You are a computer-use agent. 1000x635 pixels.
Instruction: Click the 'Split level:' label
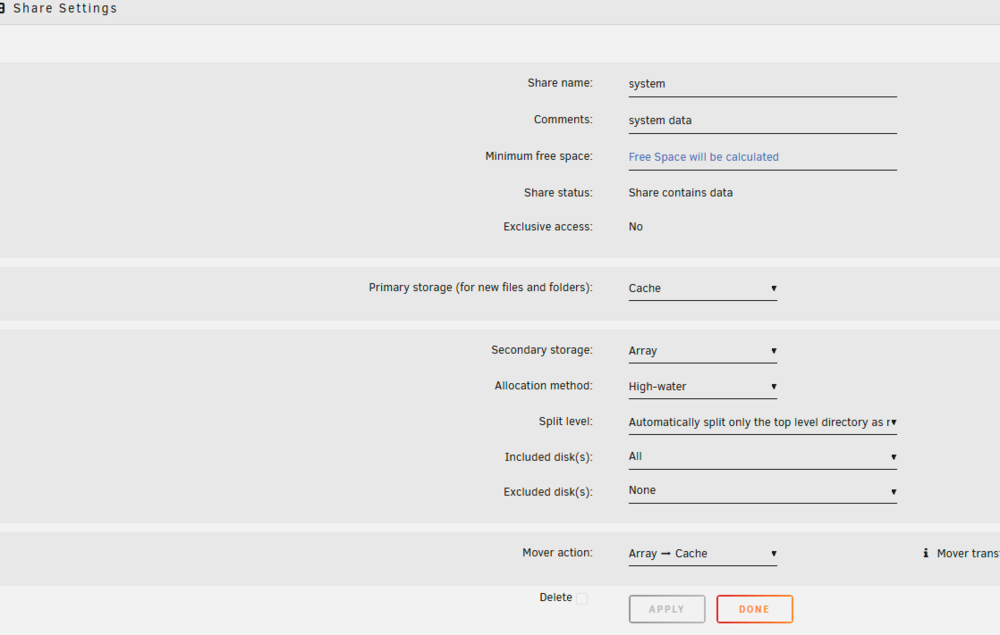coord(566,421)
